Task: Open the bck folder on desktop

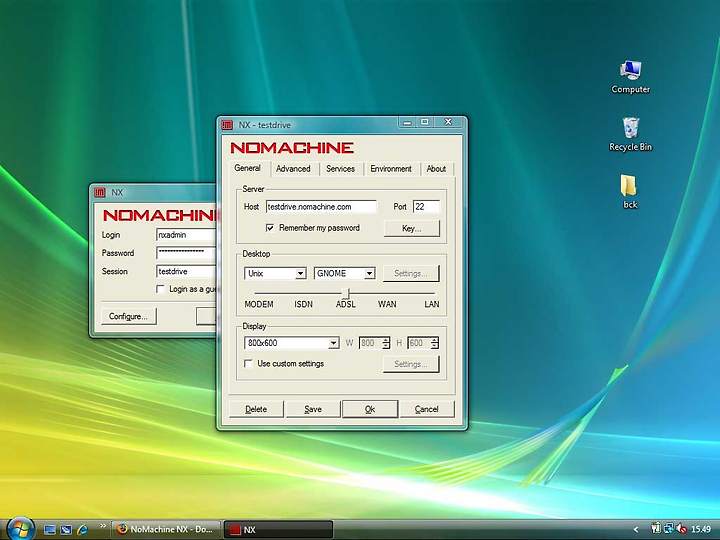Action: pyautogui.click(x=630, y=192)
